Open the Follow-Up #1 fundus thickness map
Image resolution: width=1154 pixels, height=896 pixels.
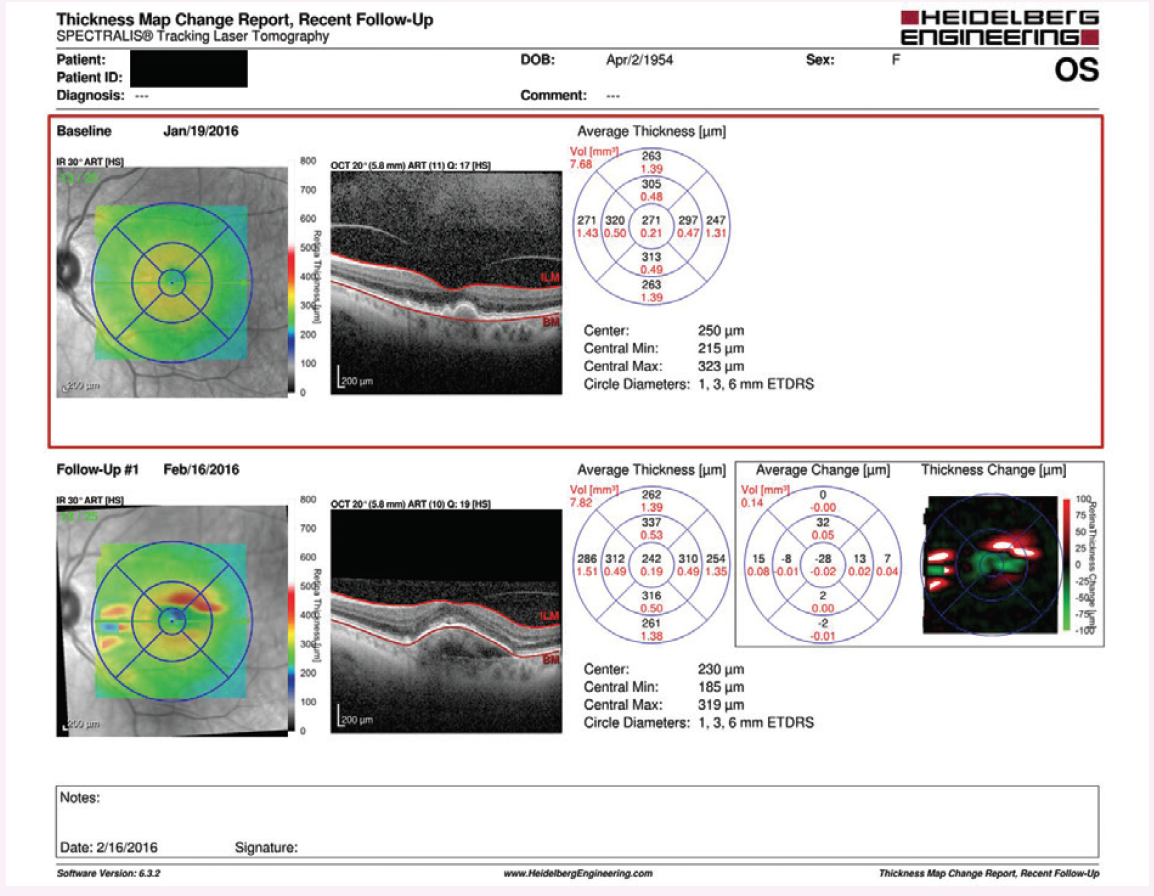[170, 620]
